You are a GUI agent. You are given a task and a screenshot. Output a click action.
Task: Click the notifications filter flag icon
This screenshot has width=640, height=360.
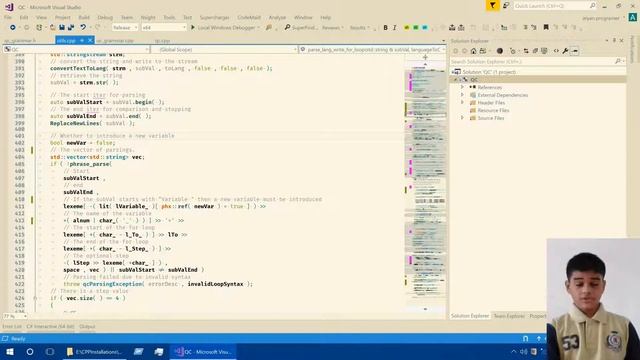click(493, 6)
